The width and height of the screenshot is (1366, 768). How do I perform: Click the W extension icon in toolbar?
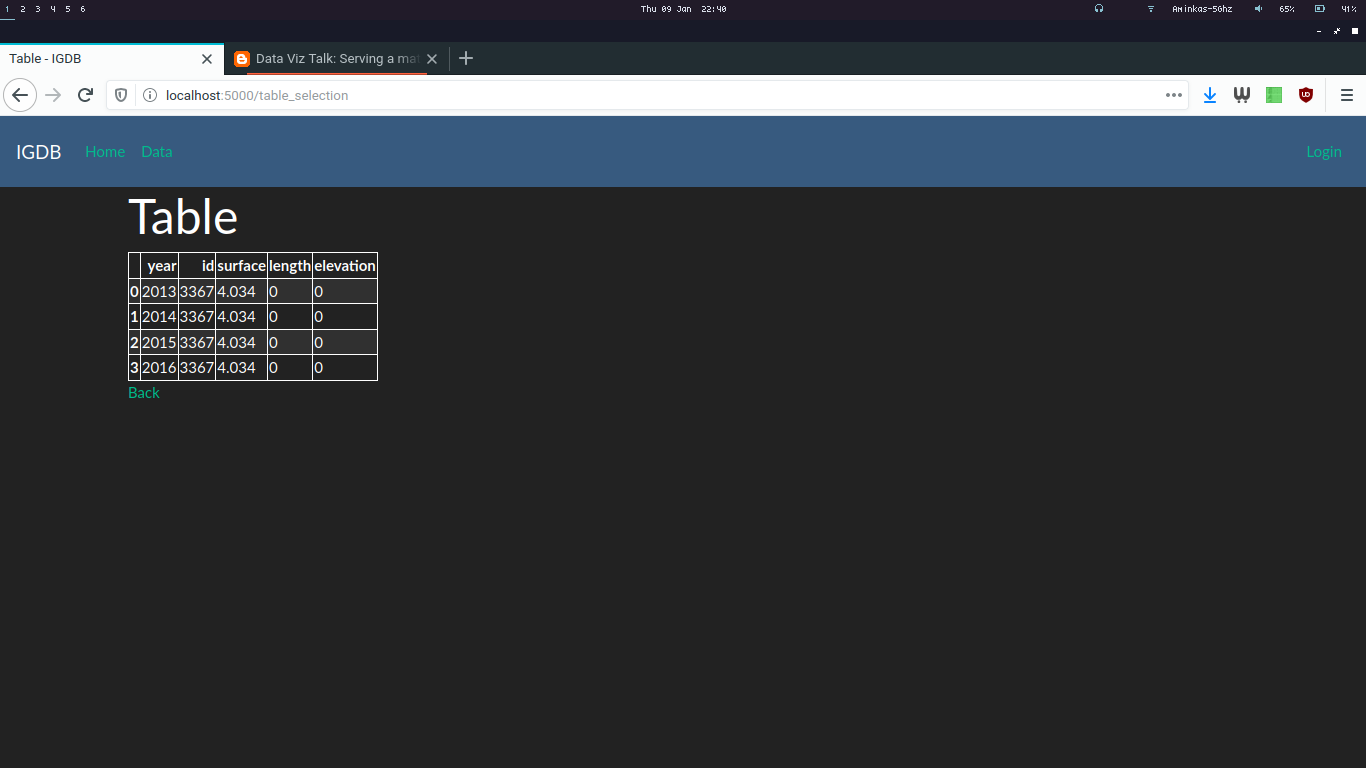tap(1242, 95)
